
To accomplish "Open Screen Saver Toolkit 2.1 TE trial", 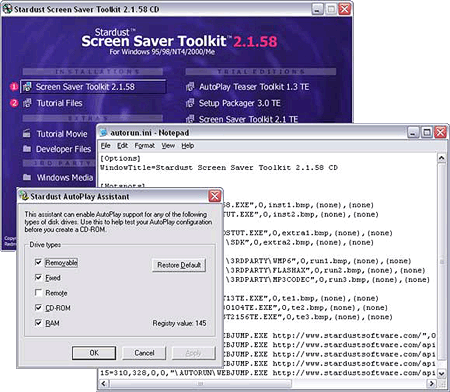I will [x=248, y=119].
